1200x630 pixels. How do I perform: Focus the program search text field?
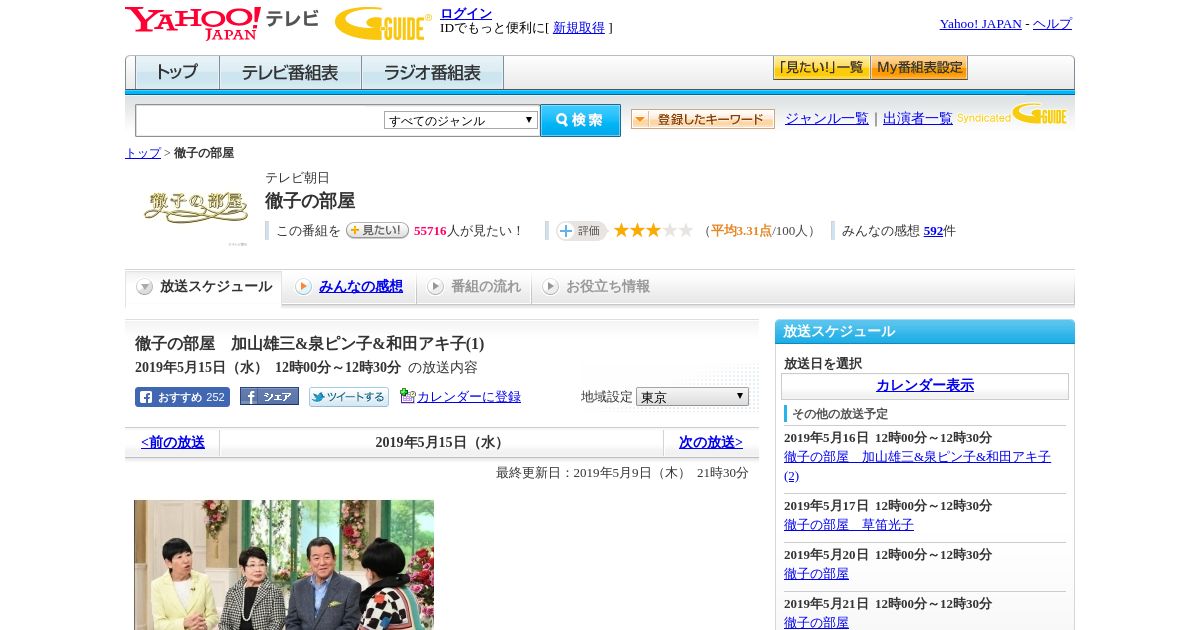[260, 120]
